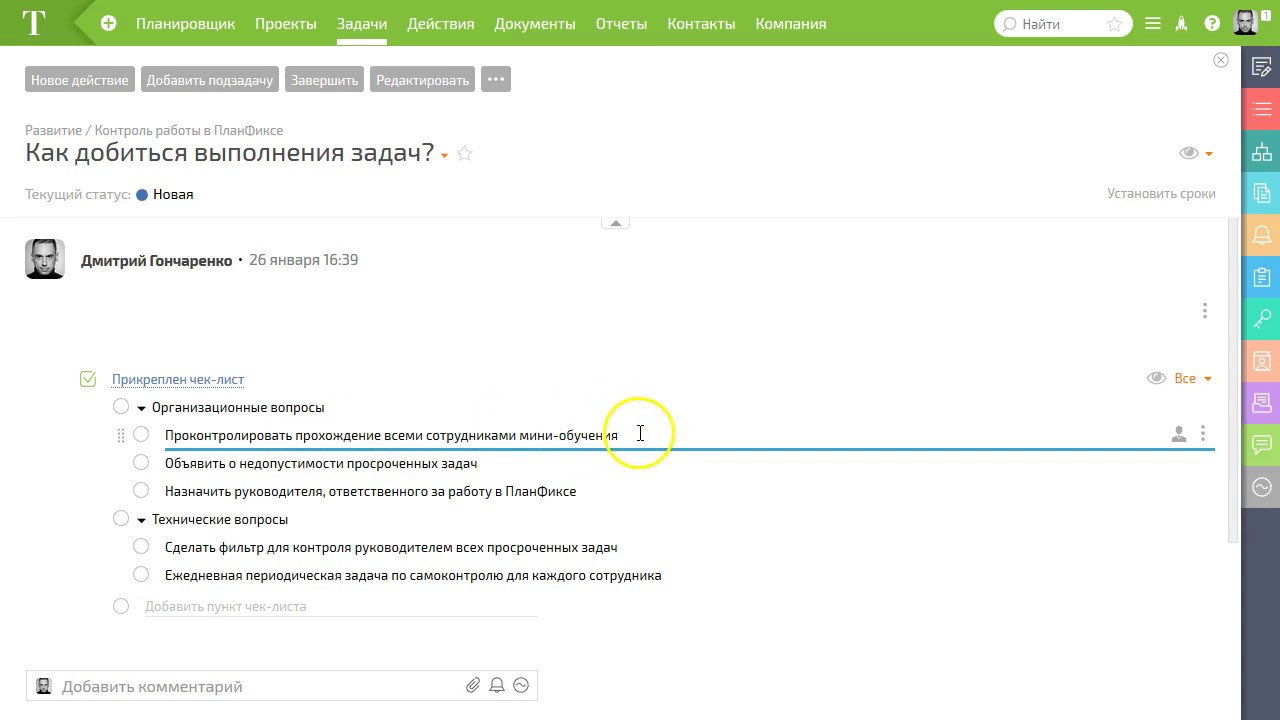The image size is (1280, 720).
Task: Open the '...' more actions button
Action: pos(496,79)
